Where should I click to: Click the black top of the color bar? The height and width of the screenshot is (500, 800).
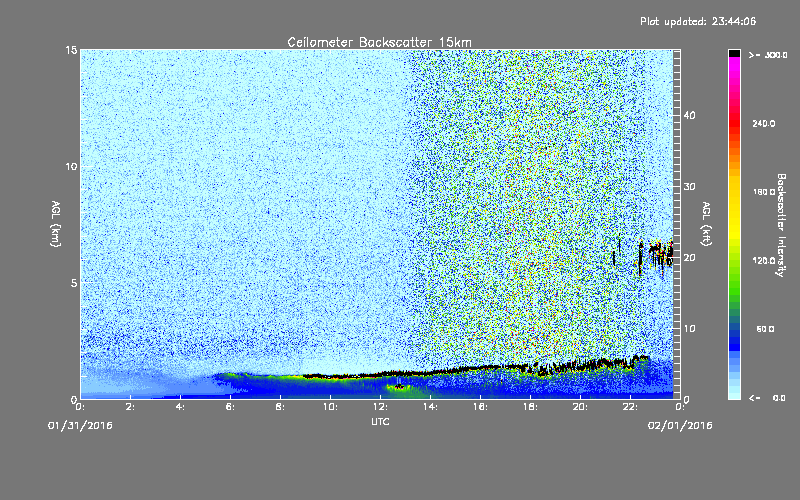coord(734,53)
